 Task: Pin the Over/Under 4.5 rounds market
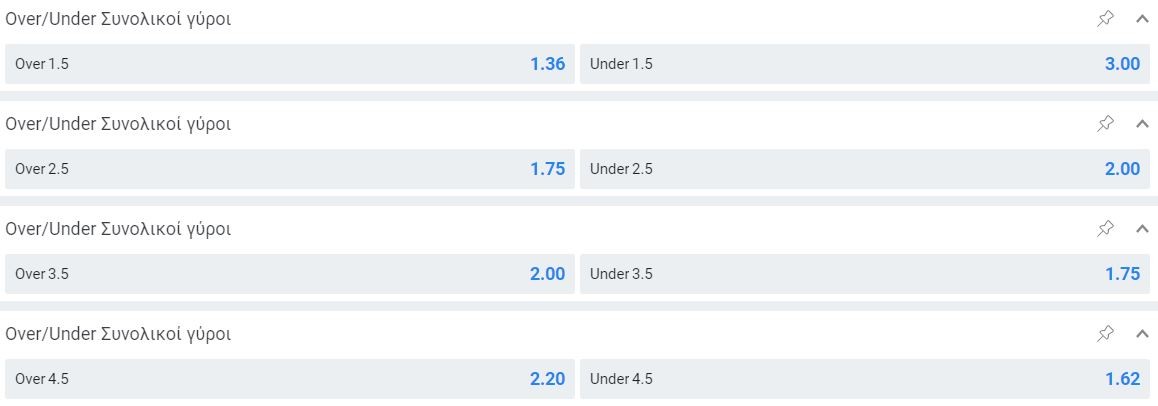click(x=1105, y=334)
